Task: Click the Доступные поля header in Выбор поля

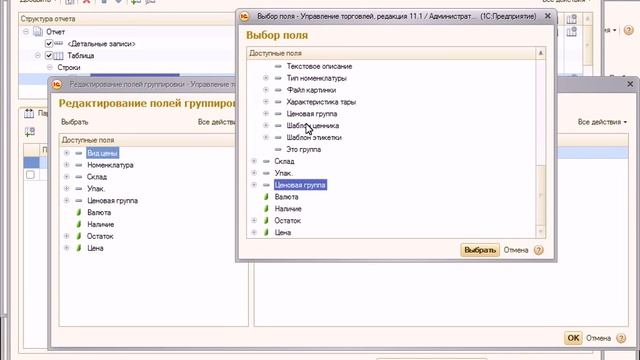Action: point(391,53)
